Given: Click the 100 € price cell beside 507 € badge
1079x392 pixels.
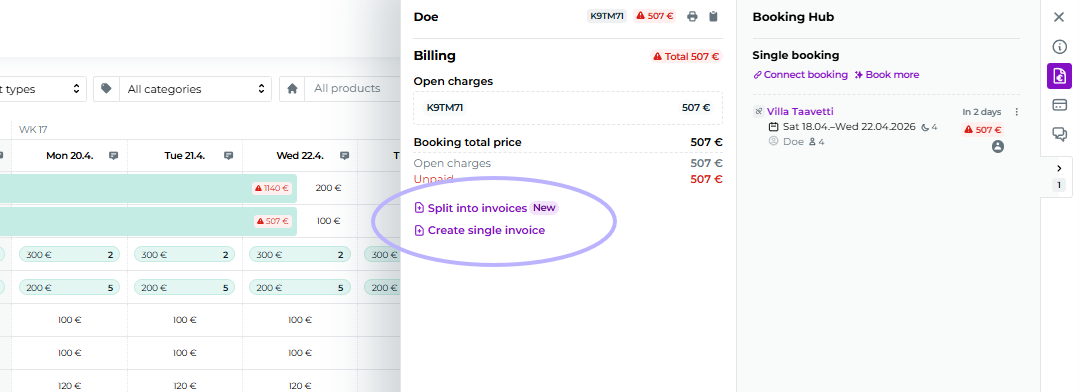Looking at the screenshot, I should click(x=328, y=221).
